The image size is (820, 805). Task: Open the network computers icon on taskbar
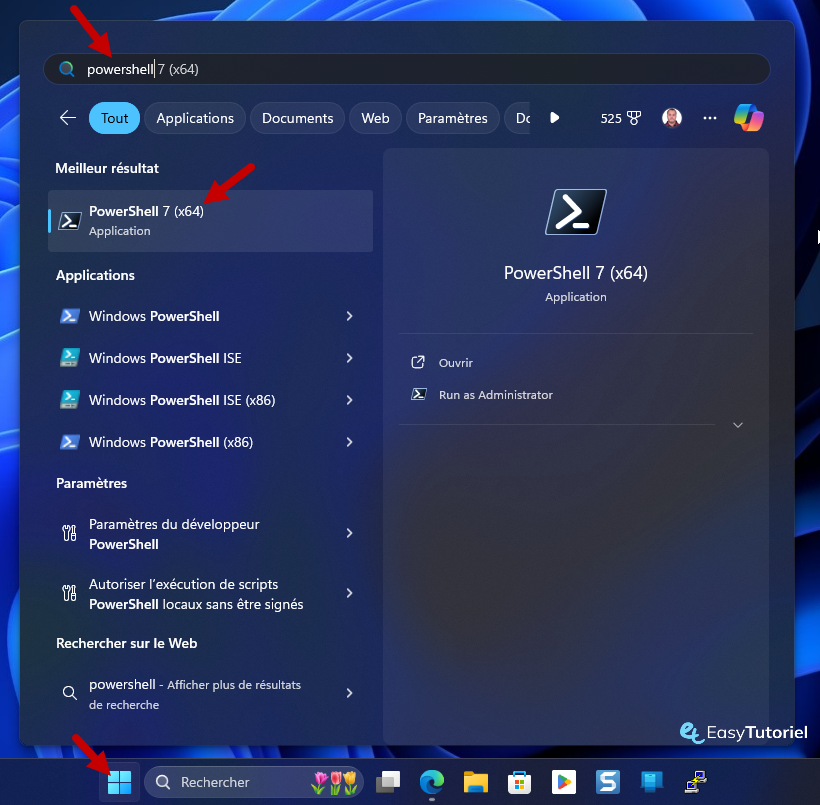point(696,782)
